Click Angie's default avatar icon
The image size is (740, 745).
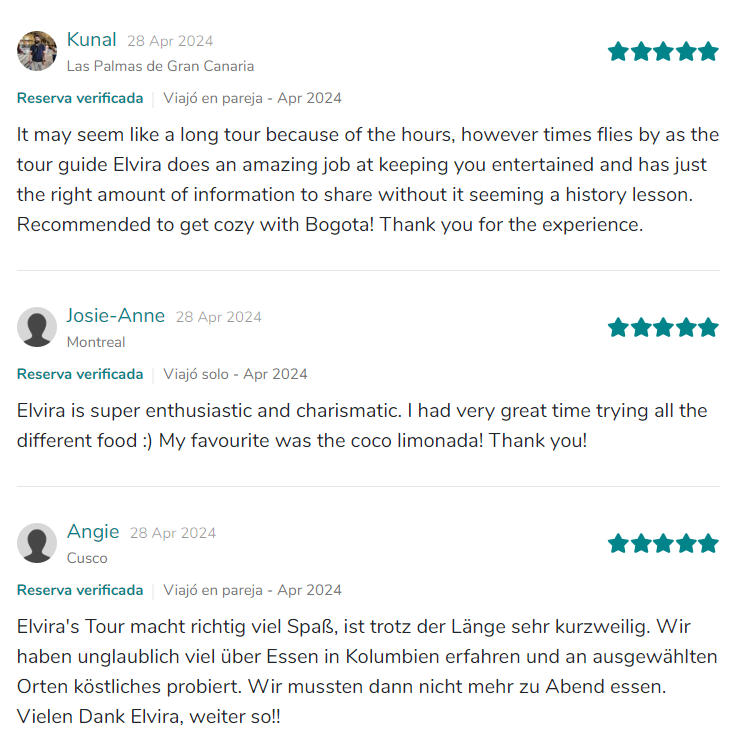37,543
